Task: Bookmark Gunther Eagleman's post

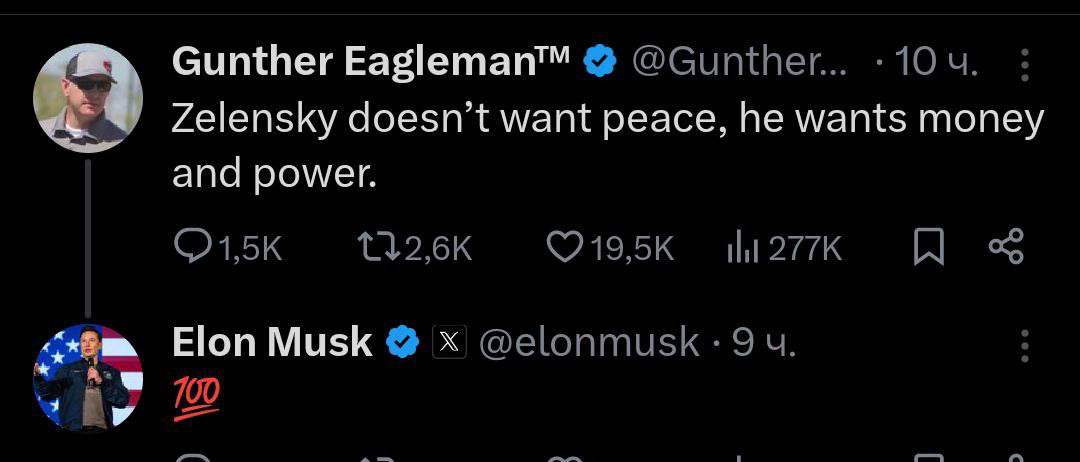Action: coord(929,248)
